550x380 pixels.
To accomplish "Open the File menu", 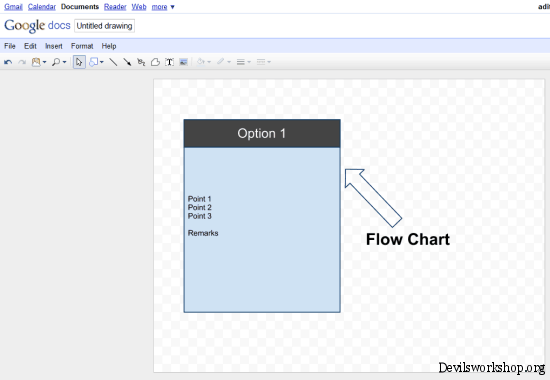I will coord(10,46).
